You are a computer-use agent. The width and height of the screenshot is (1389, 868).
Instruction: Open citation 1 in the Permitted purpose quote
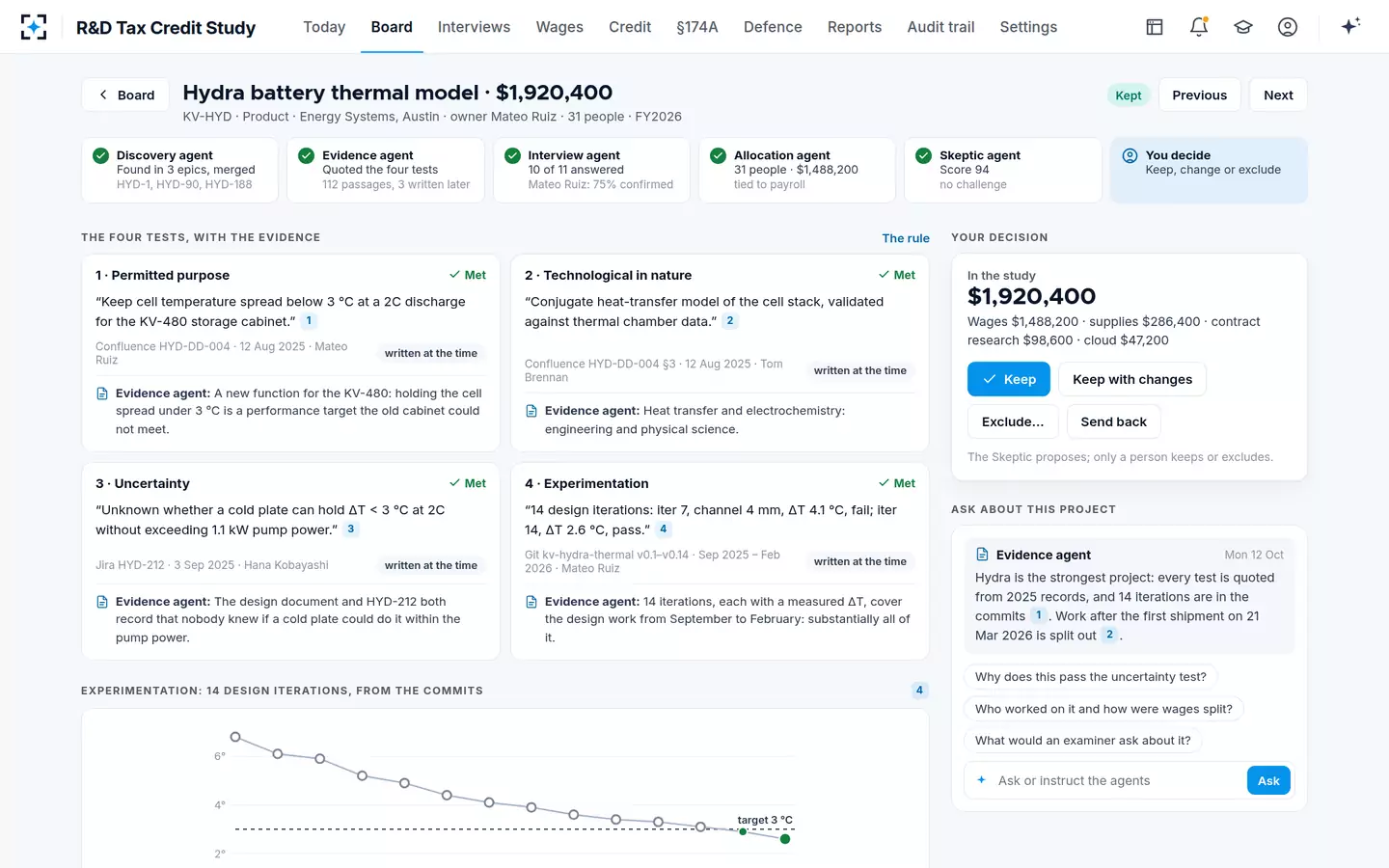tap(309, 321)
